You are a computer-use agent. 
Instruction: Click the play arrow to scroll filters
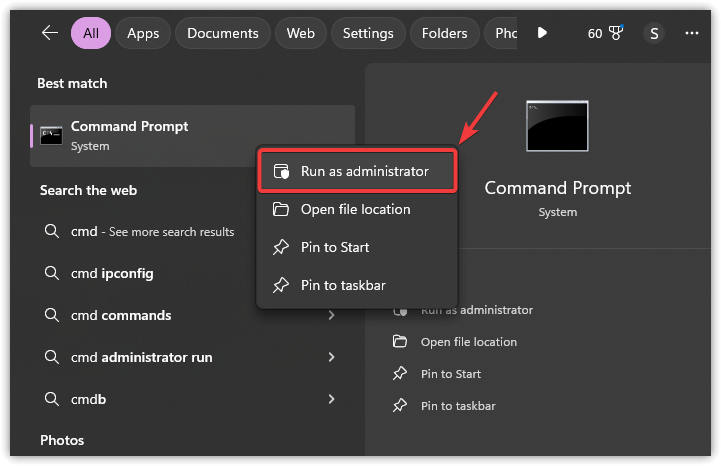[542, 33]
